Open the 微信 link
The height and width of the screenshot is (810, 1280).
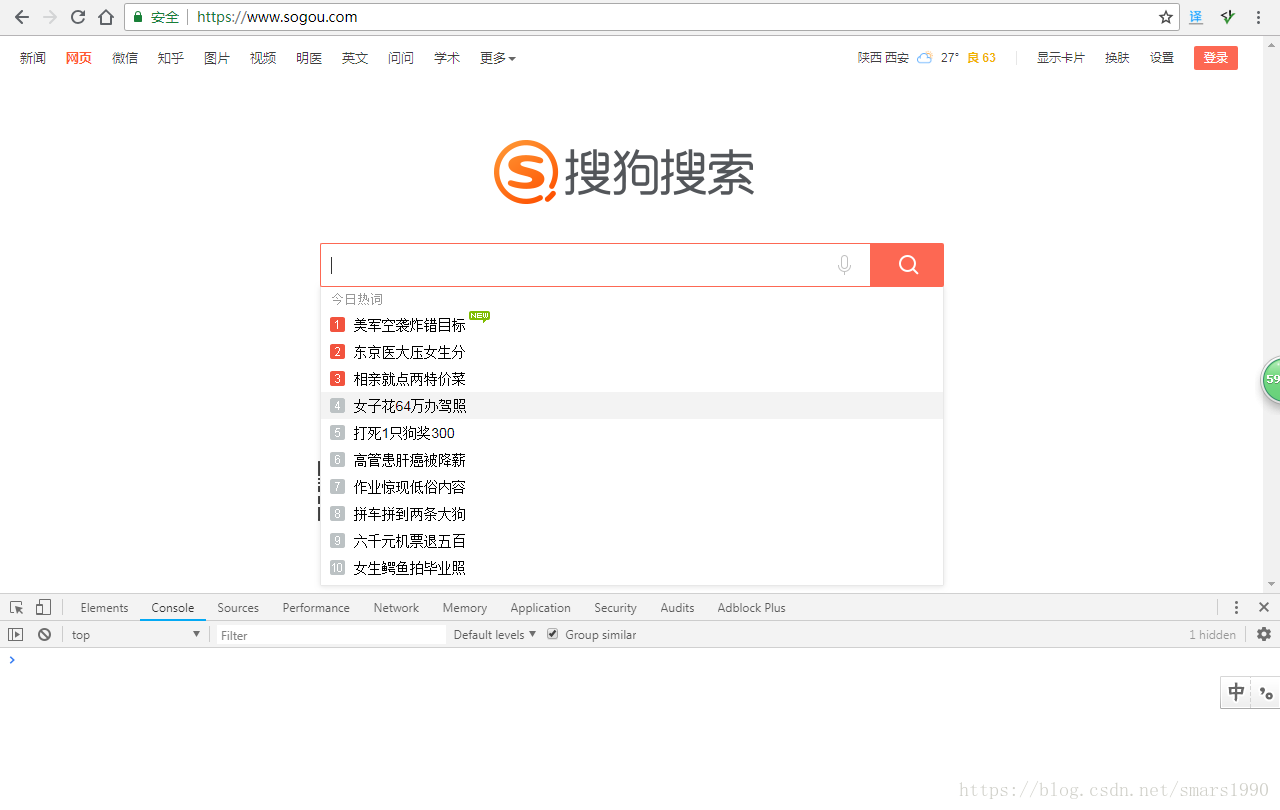[x=125, y=58]
